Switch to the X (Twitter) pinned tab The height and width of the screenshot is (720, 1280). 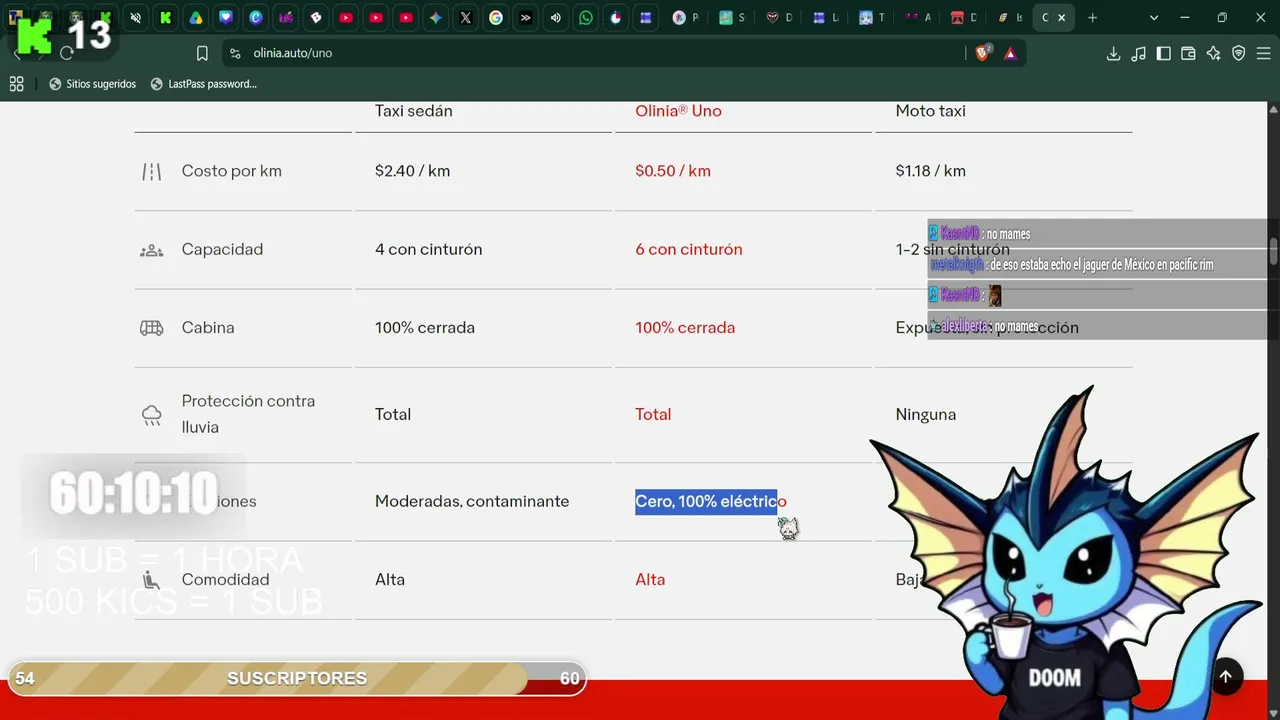tap(465, 17)
